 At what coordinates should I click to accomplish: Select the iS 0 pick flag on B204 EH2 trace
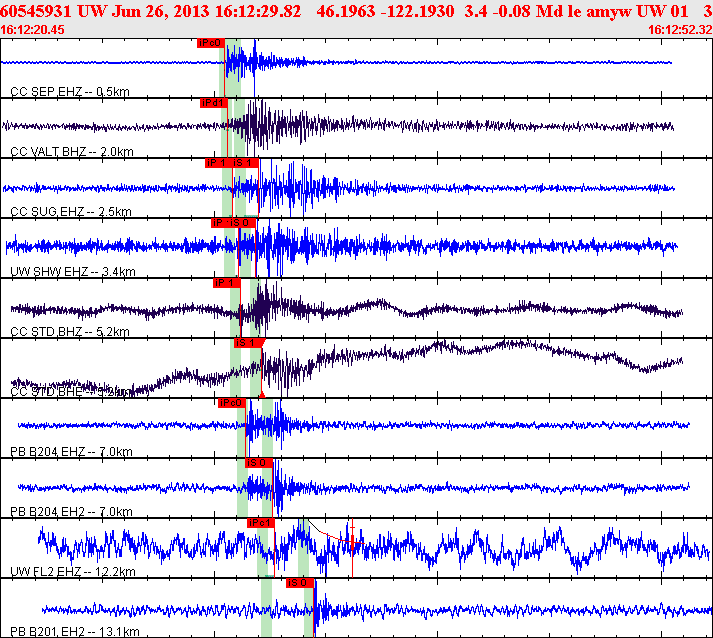click(259, 463)
